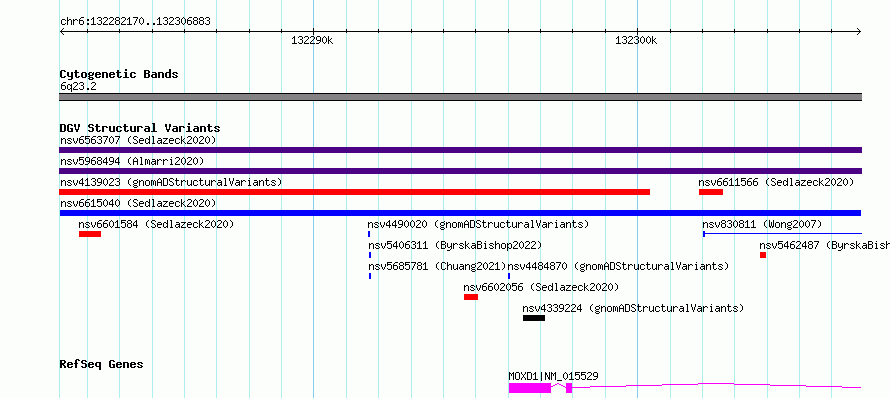Click the 132290k ruler tick label

point(312,40)
